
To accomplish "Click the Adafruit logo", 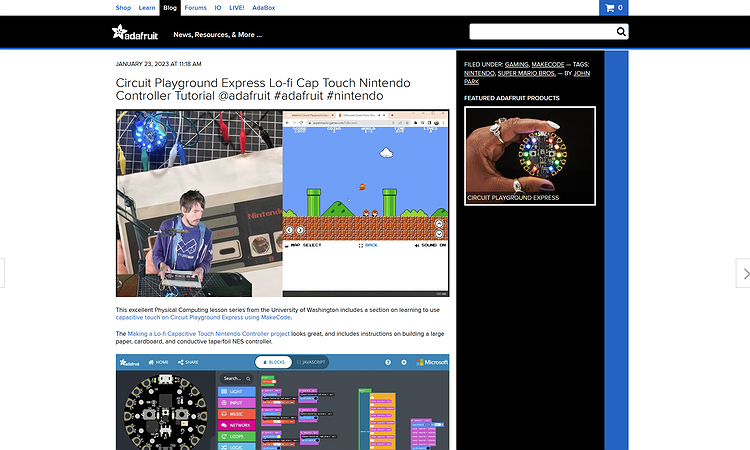I will 135,33.
